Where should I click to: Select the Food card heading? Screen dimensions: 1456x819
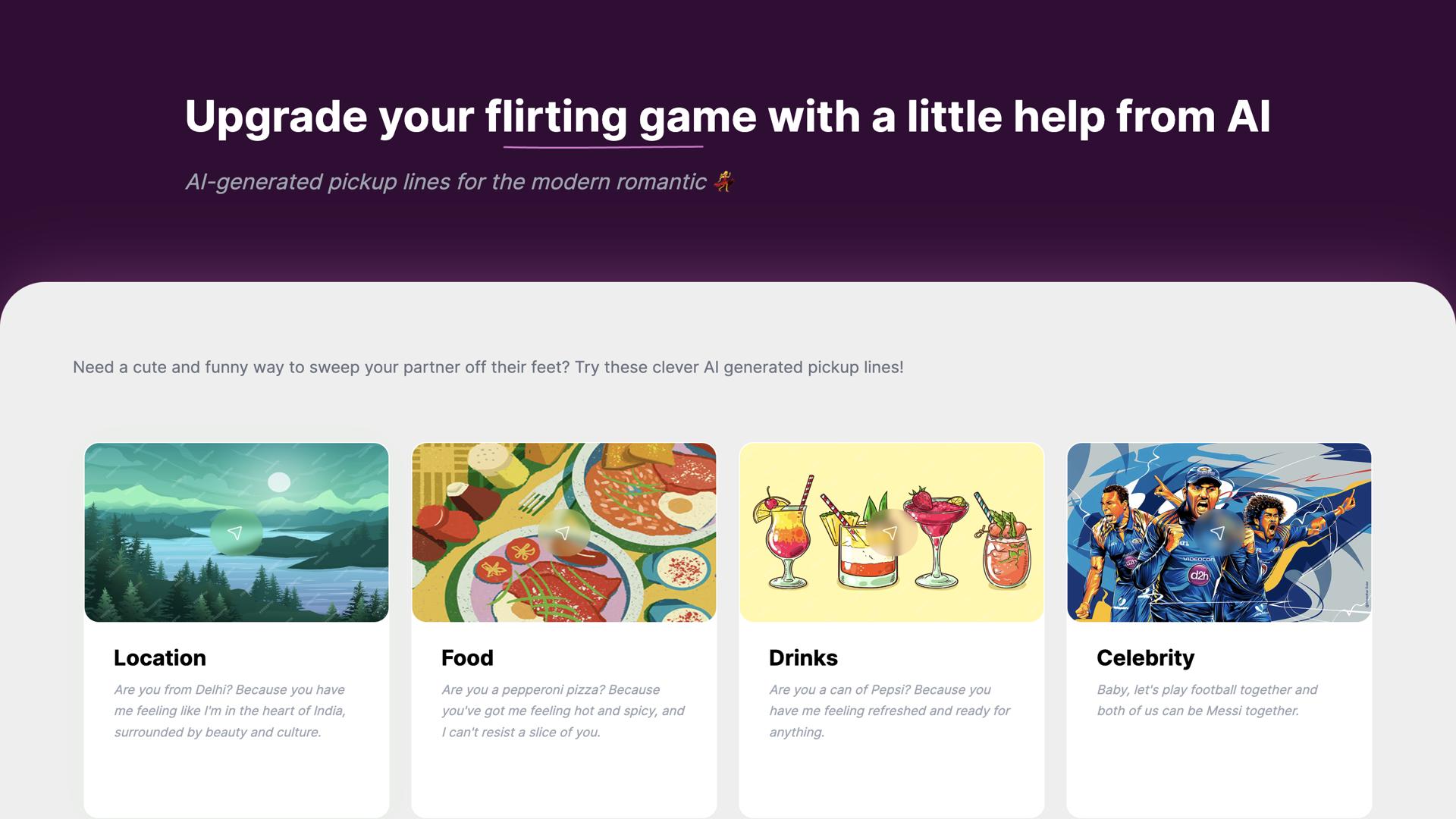(x=466, y=658)
